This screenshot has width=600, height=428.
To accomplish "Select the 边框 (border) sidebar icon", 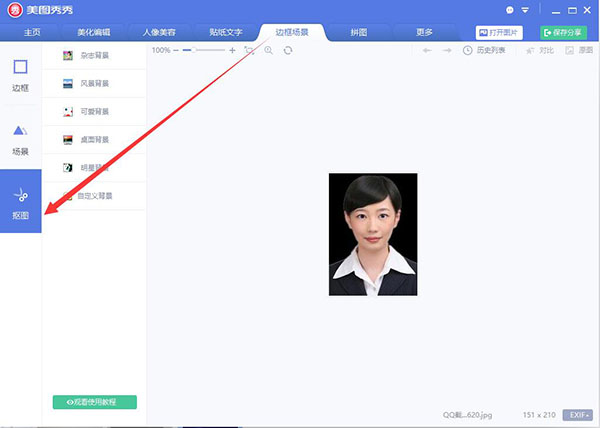I will [20, 75].
